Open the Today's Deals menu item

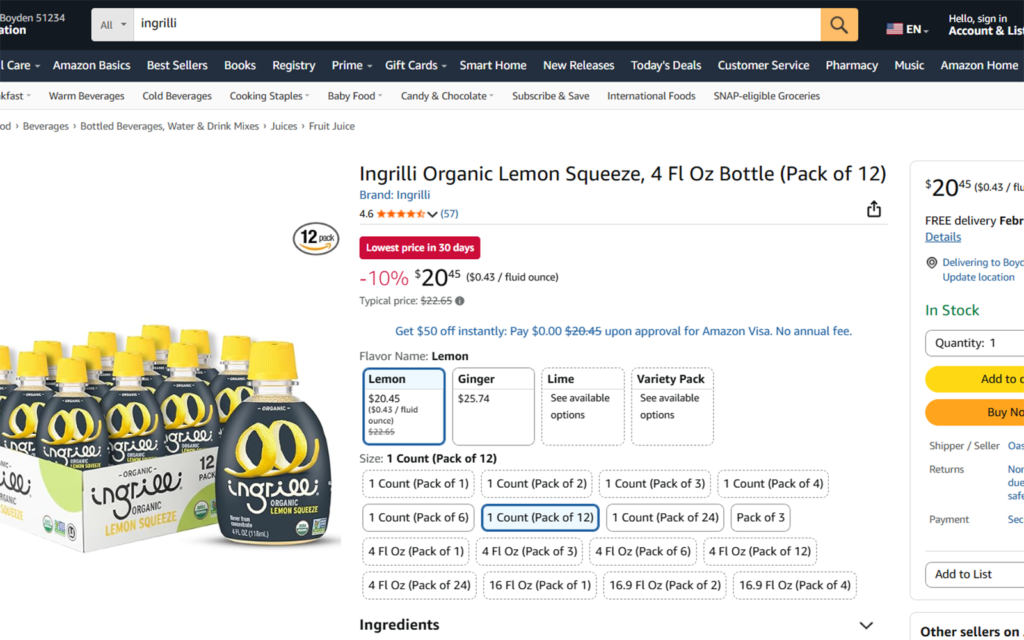666,65
